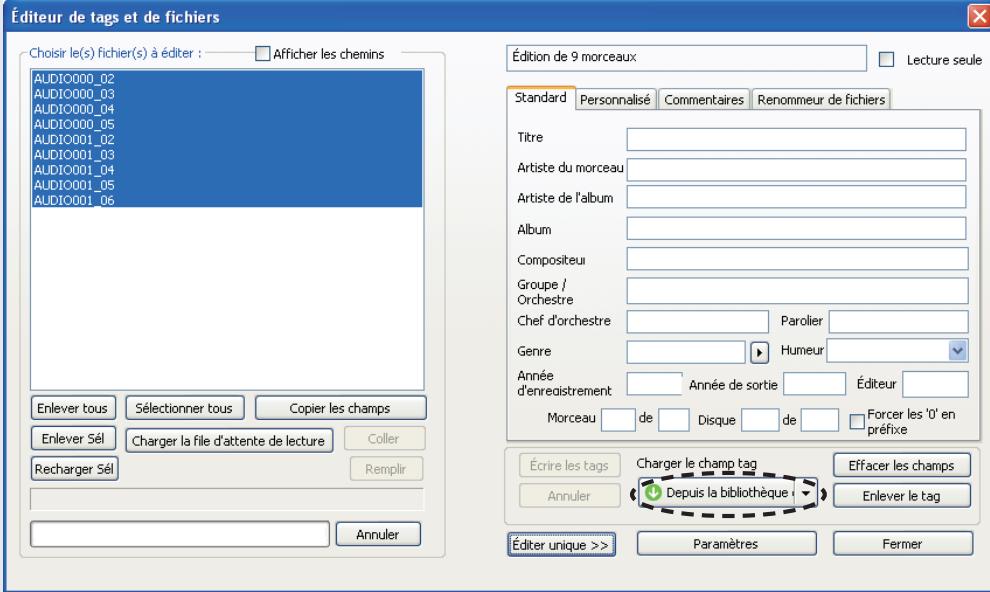The width and height of the screenshot is (990, 592).
Task: Select file AUDIO000_03 in the list
Action: coord(227,94)
